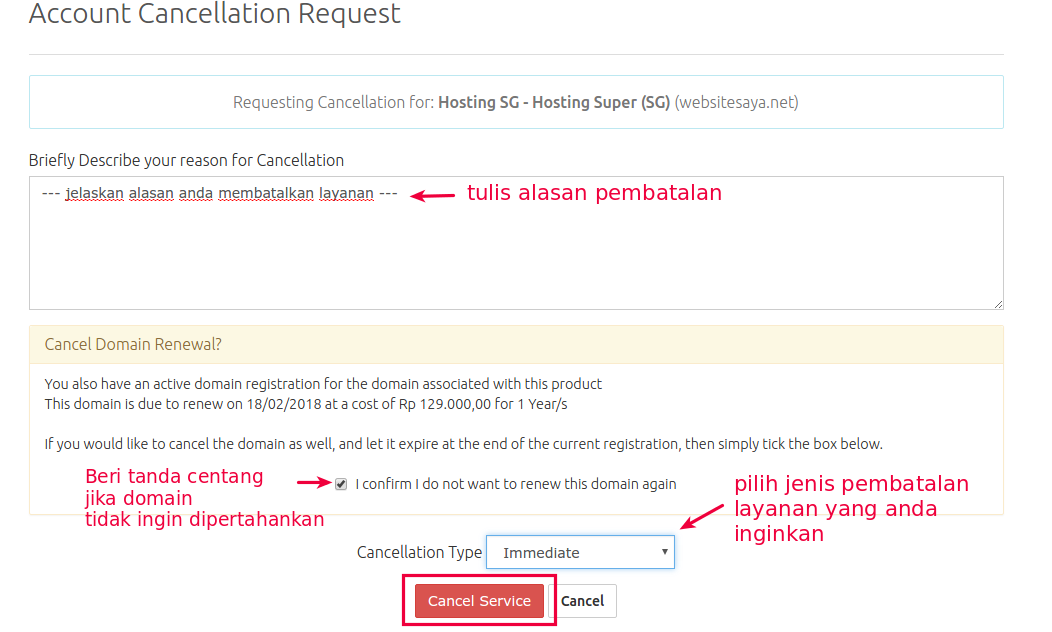The width and height of the screenshot is (1052, 632).
Task: Click red arrow pointing at the checkbox
Action: point(314,483)
